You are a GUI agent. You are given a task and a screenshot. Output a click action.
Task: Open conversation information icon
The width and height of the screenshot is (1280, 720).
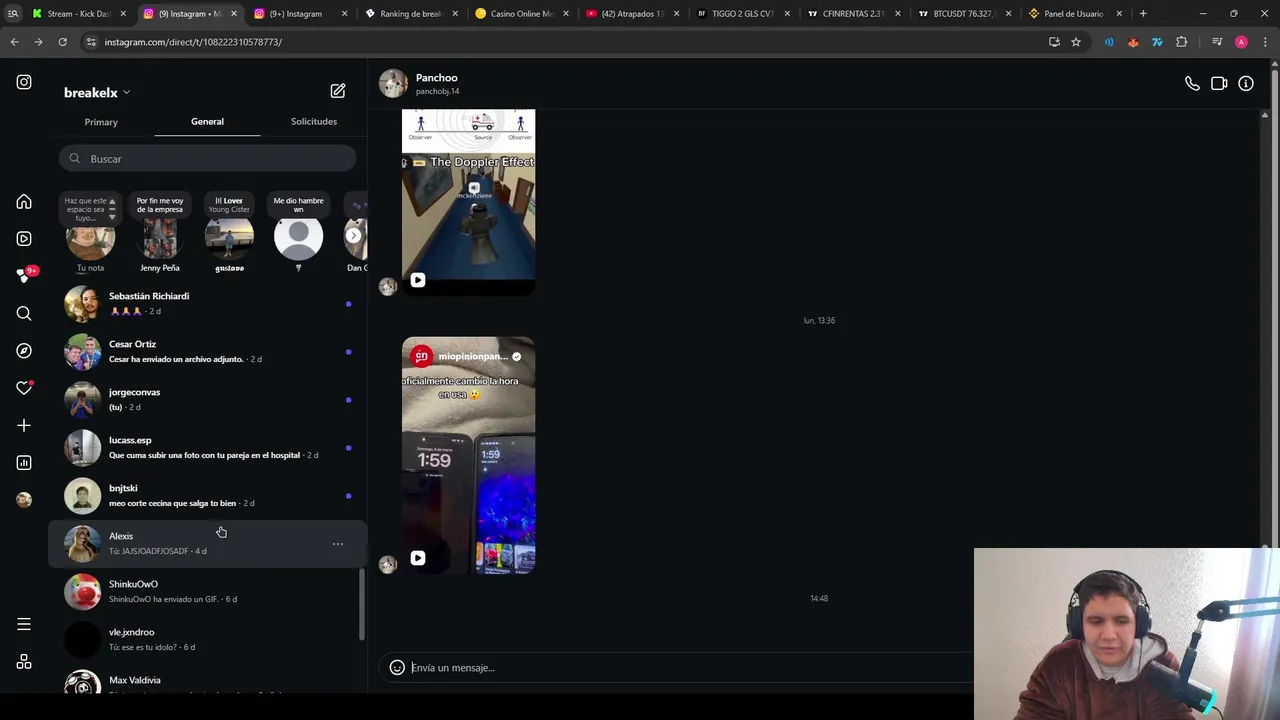coord(1246,84)
